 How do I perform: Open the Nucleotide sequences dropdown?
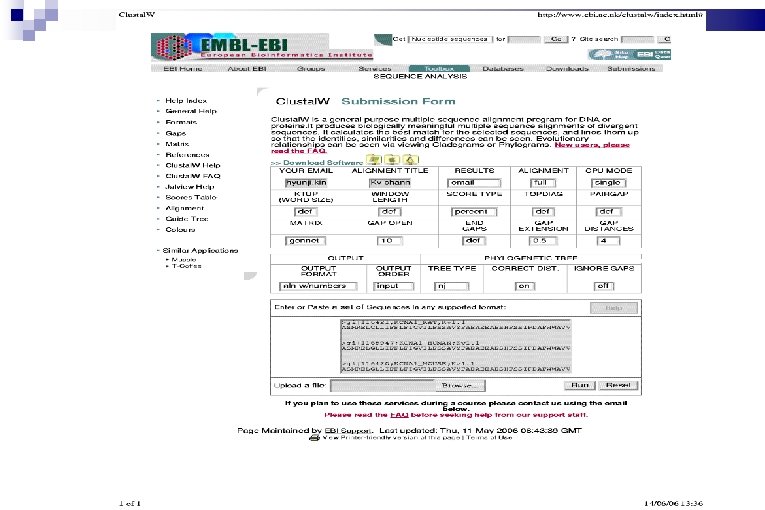tap(449, 39)
